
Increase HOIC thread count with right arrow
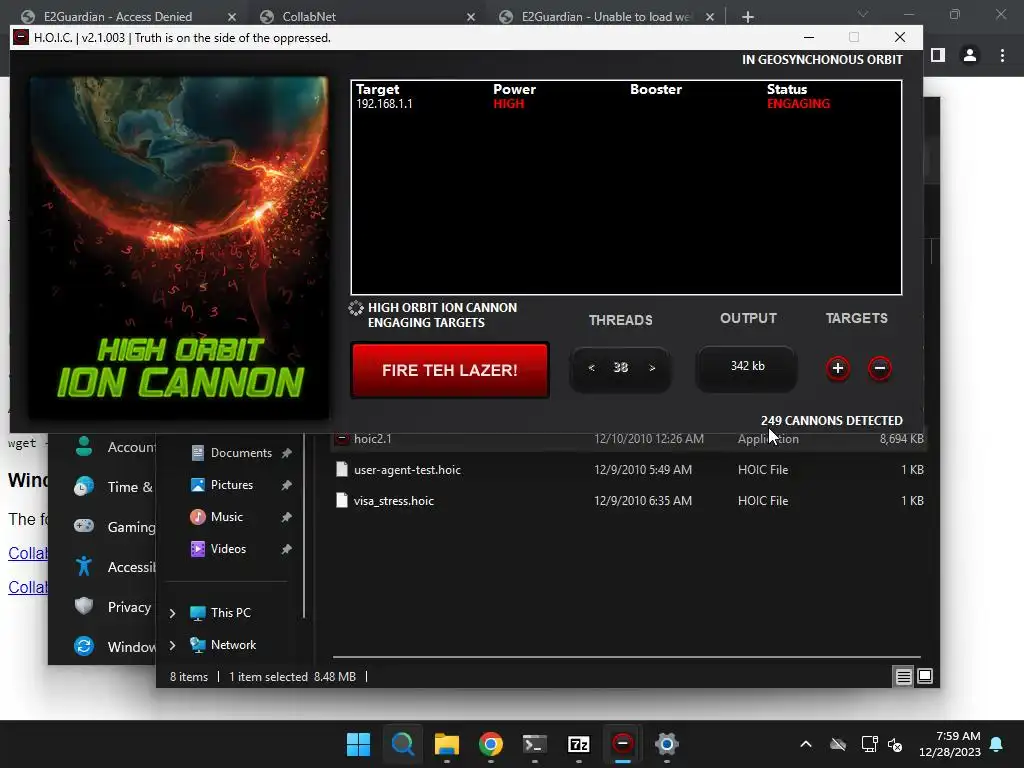[x=652, y=368]
